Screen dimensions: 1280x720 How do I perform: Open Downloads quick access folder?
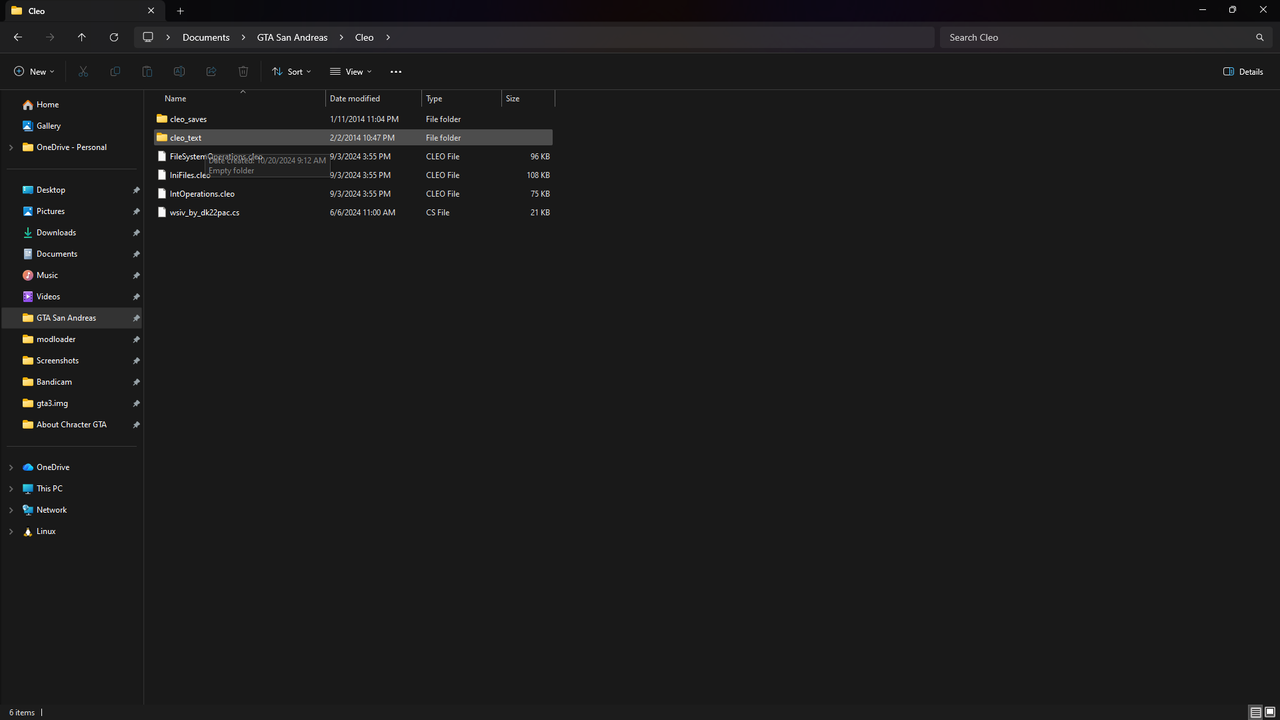(56, 233)
